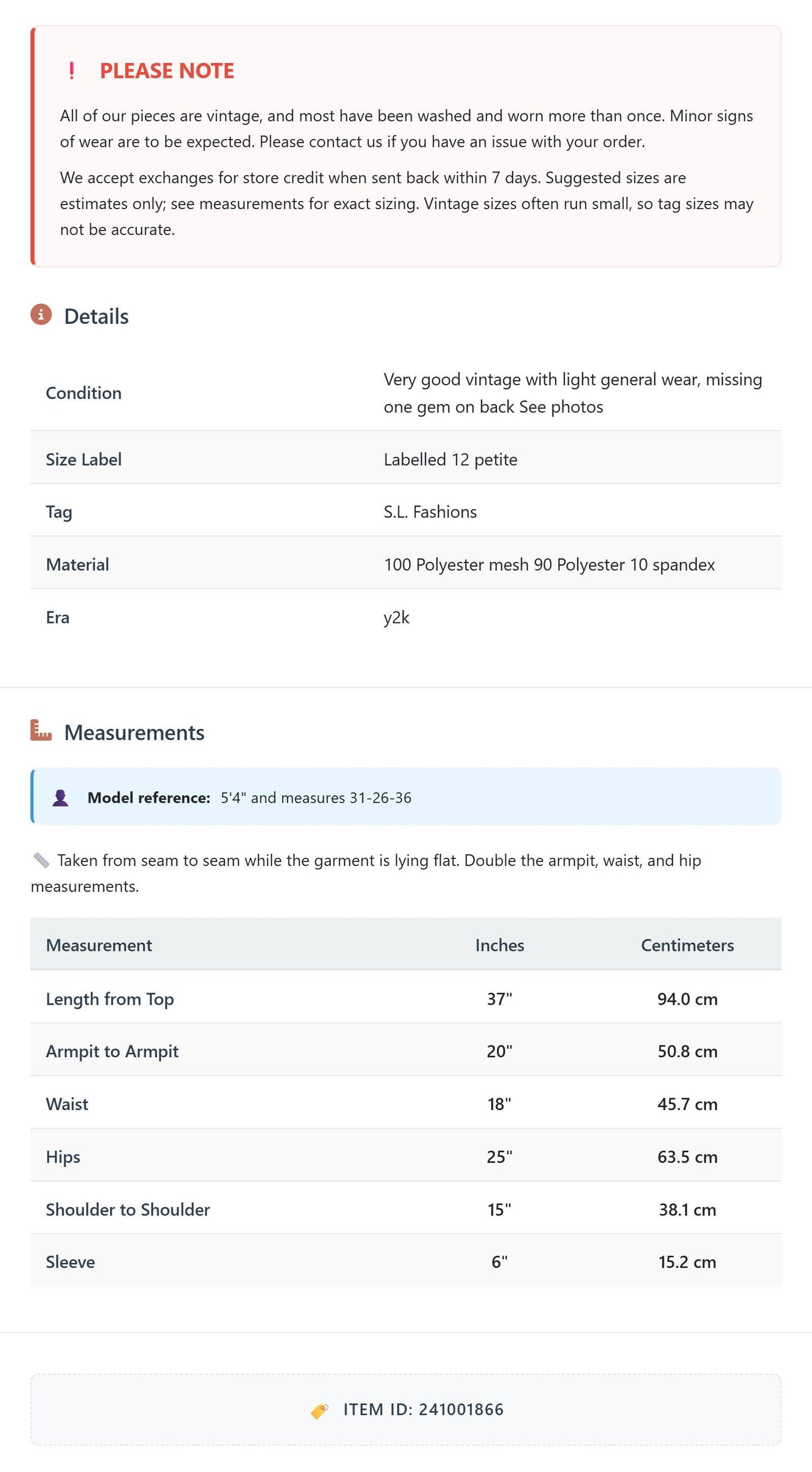Click the purple model silhouette icon
Image resolution: width=812 pixels, height=1472 pixels.
pos(61,798)
